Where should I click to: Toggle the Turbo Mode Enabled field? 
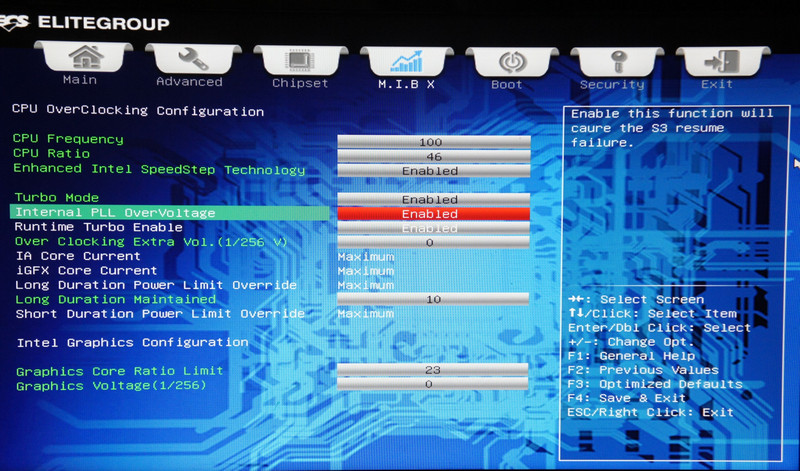434,199
